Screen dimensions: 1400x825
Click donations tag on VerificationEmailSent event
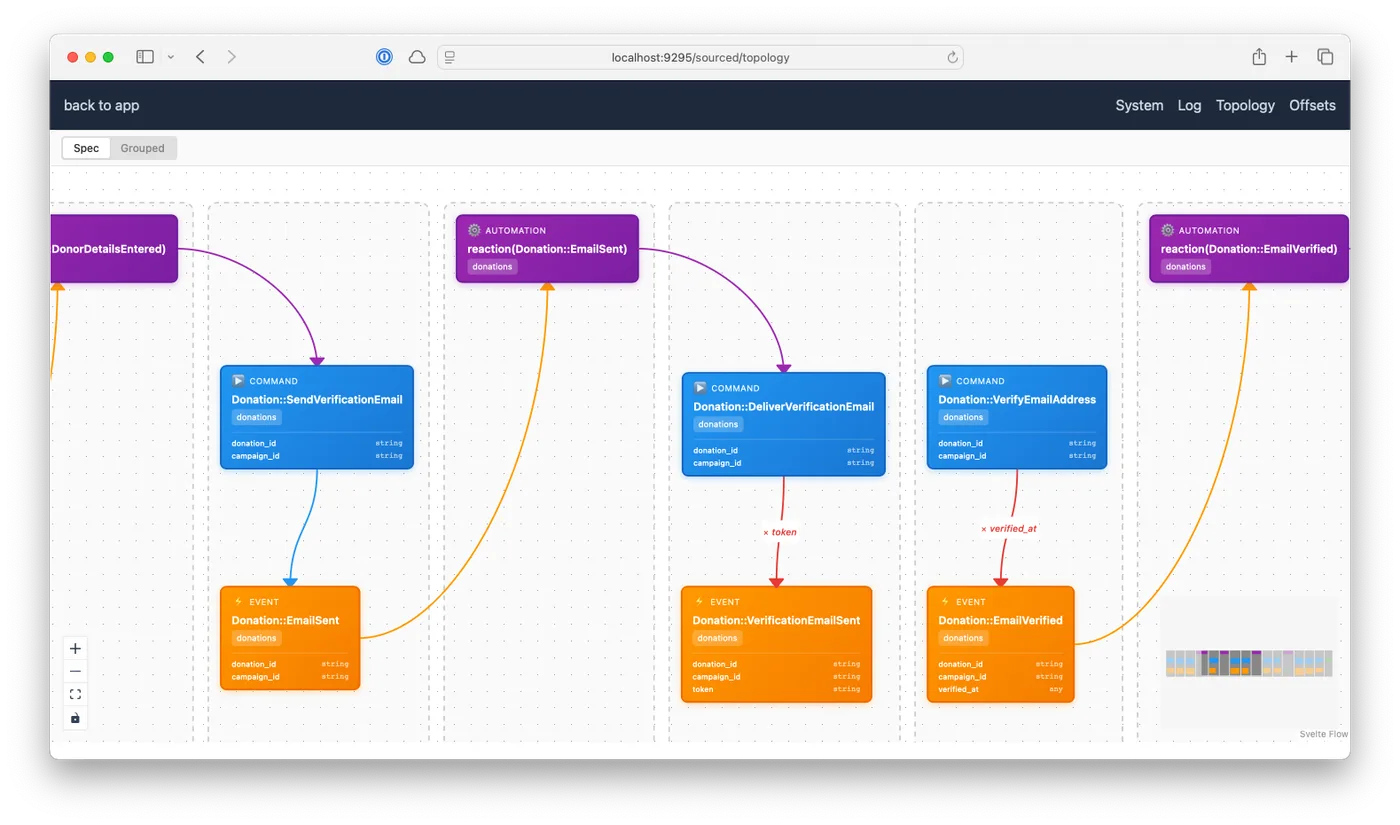(717, 638)
